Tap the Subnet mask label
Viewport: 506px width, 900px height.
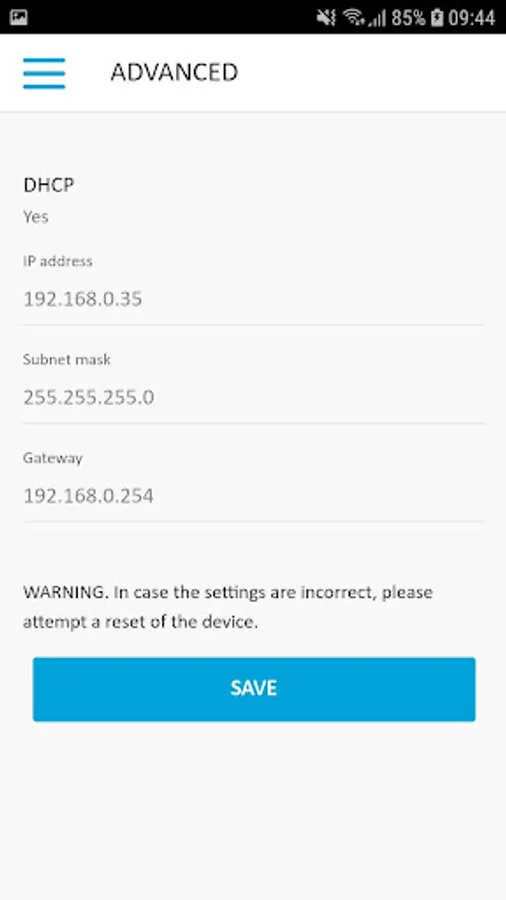tap(67, 359)
